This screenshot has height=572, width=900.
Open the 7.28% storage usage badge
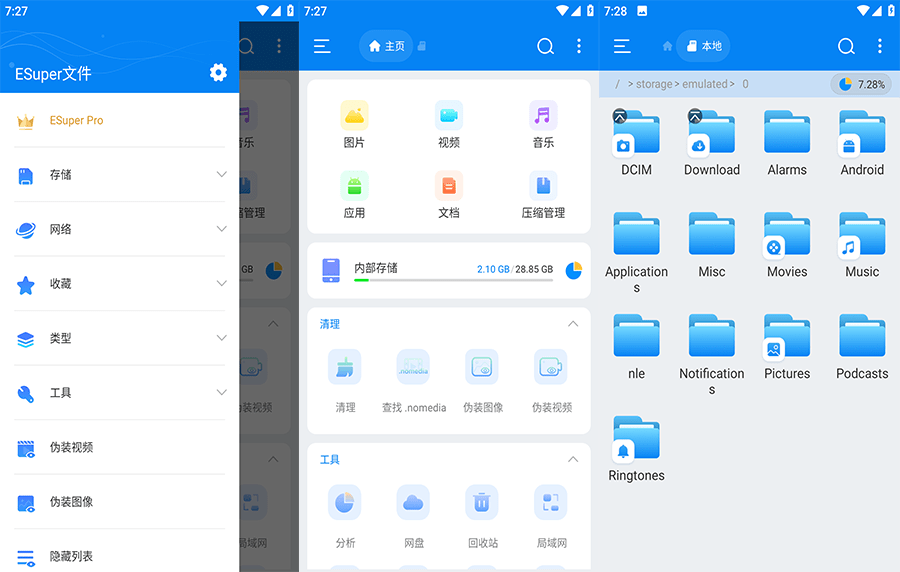coord(861,84)
